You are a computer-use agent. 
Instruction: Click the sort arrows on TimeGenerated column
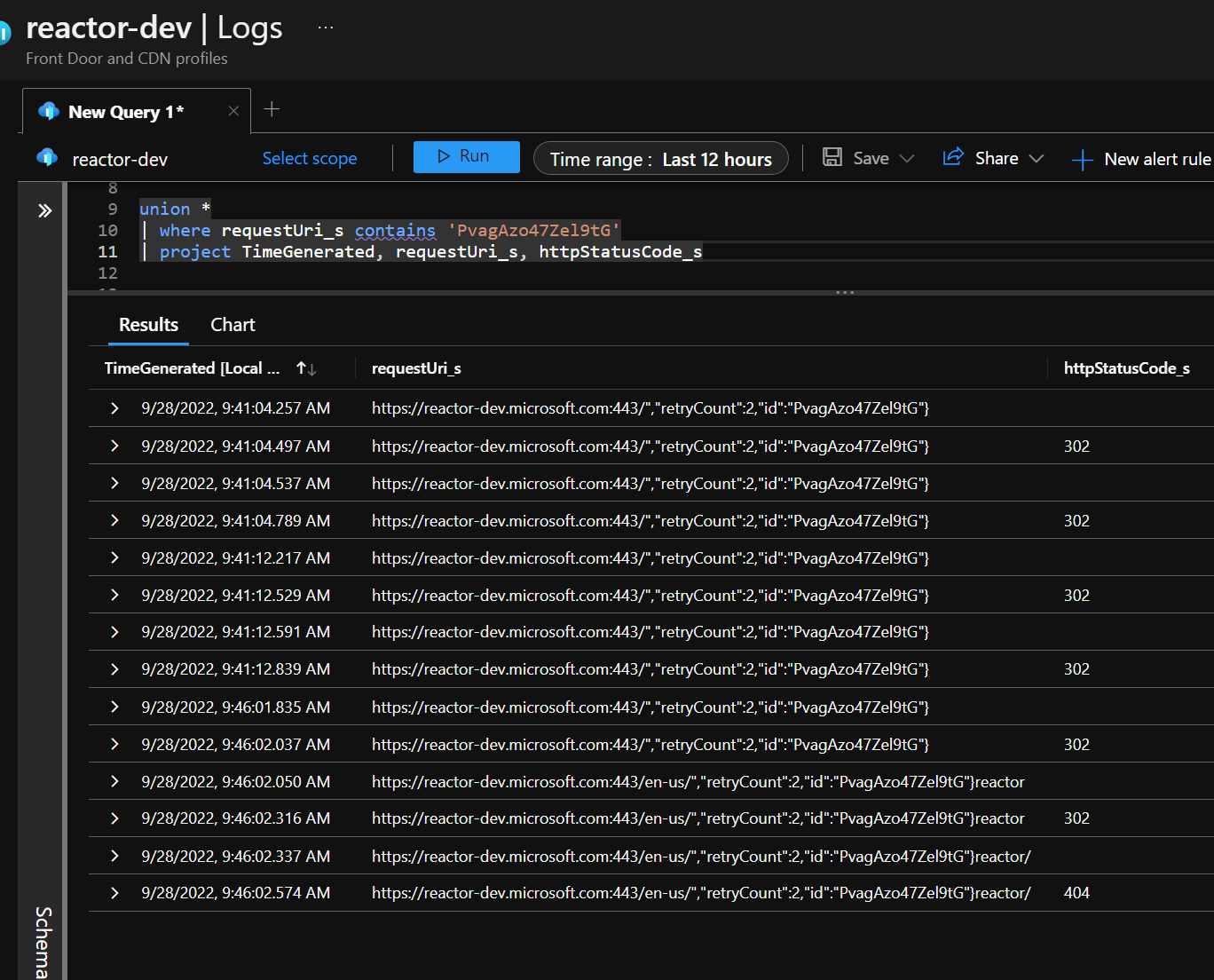(x=305, y=367)
